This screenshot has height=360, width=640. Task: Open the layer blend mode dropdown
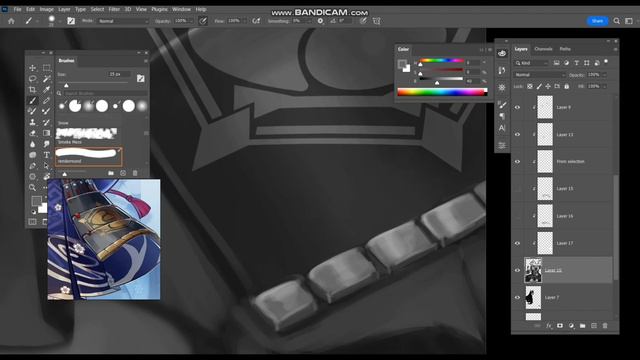[540, 75]
